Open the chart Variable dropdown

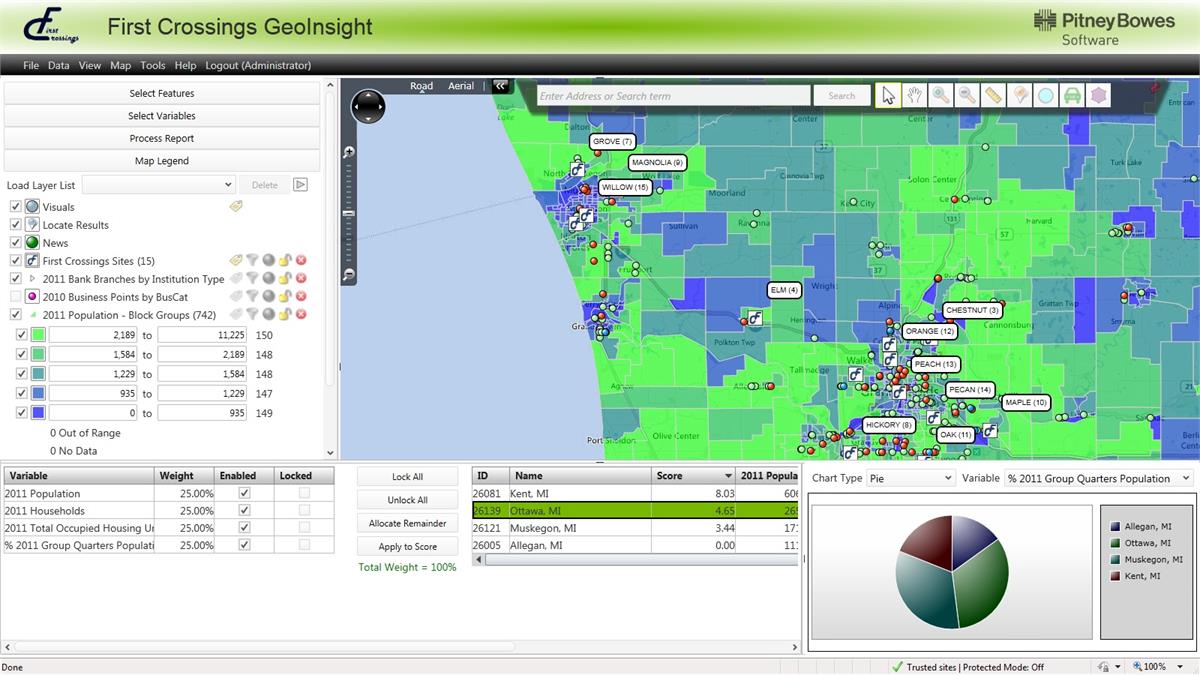tap(1099, 478)
